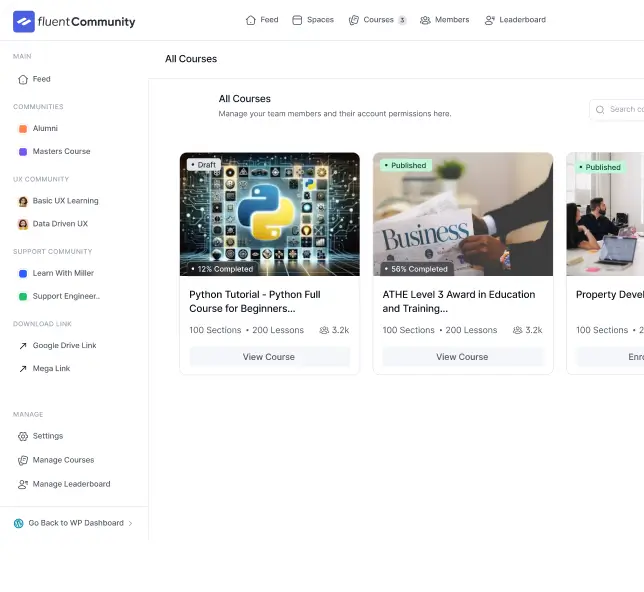
Task: Open the Courses tab in top navigation
Action: click(x=377, y=20)
